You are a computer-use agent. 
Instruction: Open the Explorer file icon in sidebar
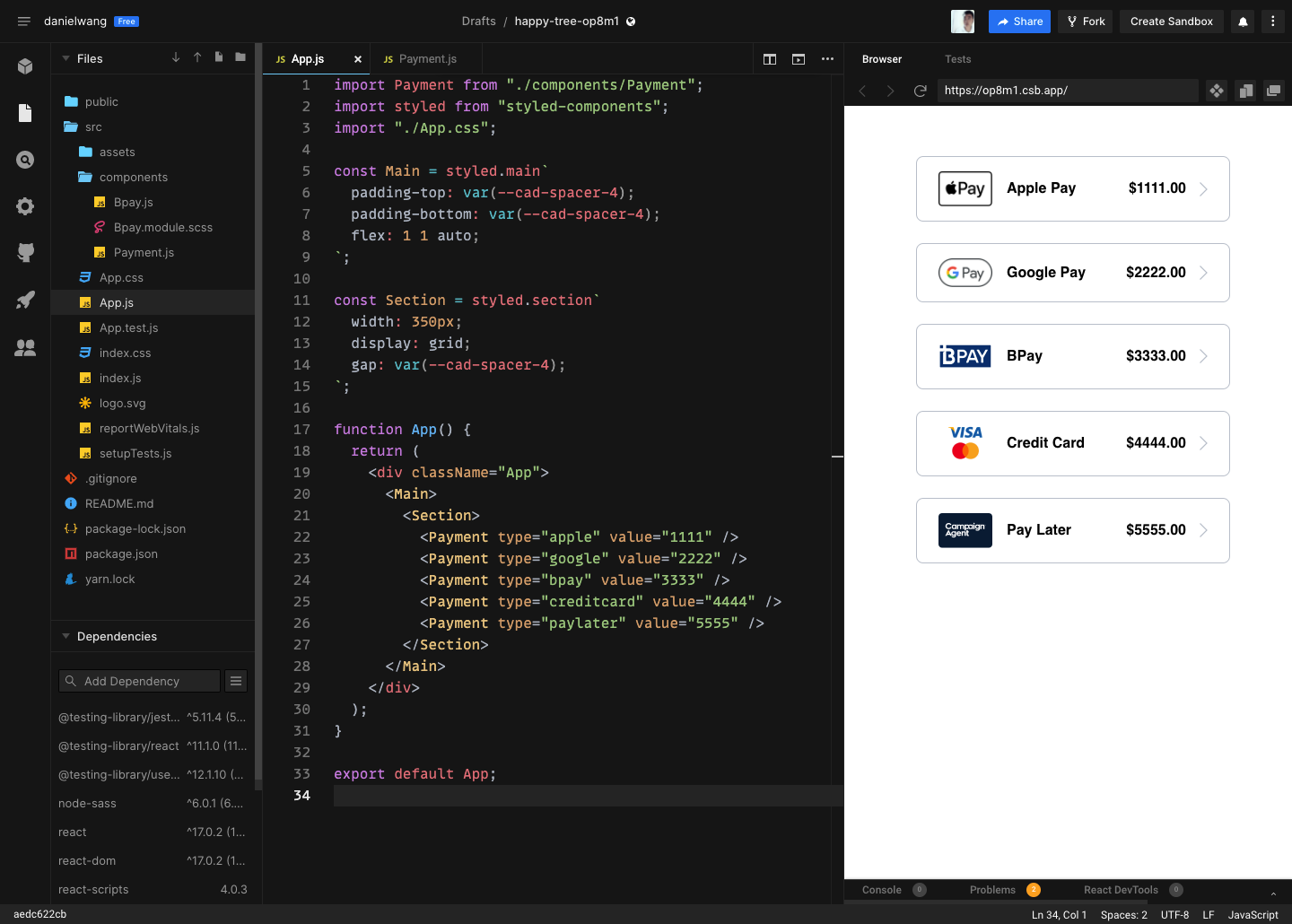point(25,113)
